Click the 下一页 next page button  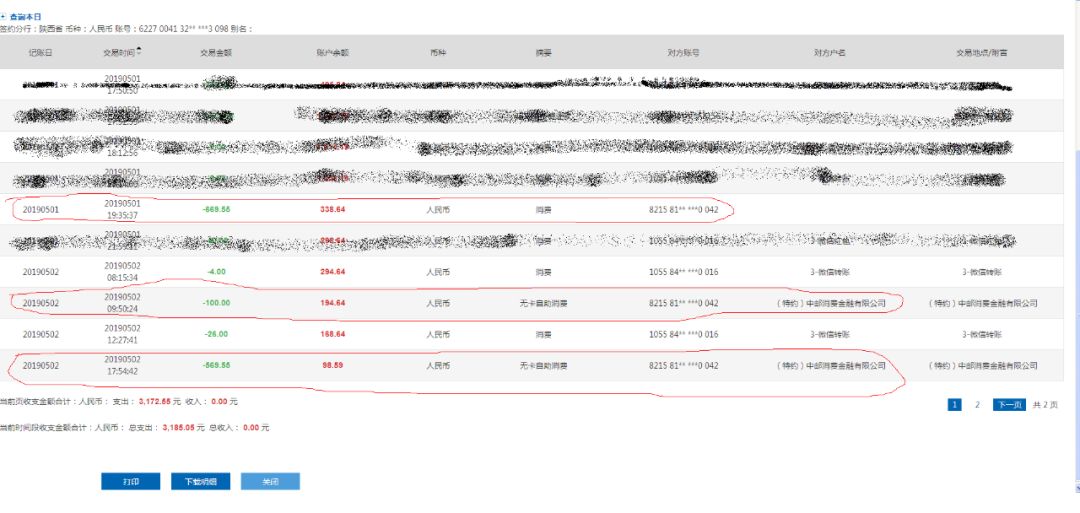pyautogui.click(x=1009, y=405)
